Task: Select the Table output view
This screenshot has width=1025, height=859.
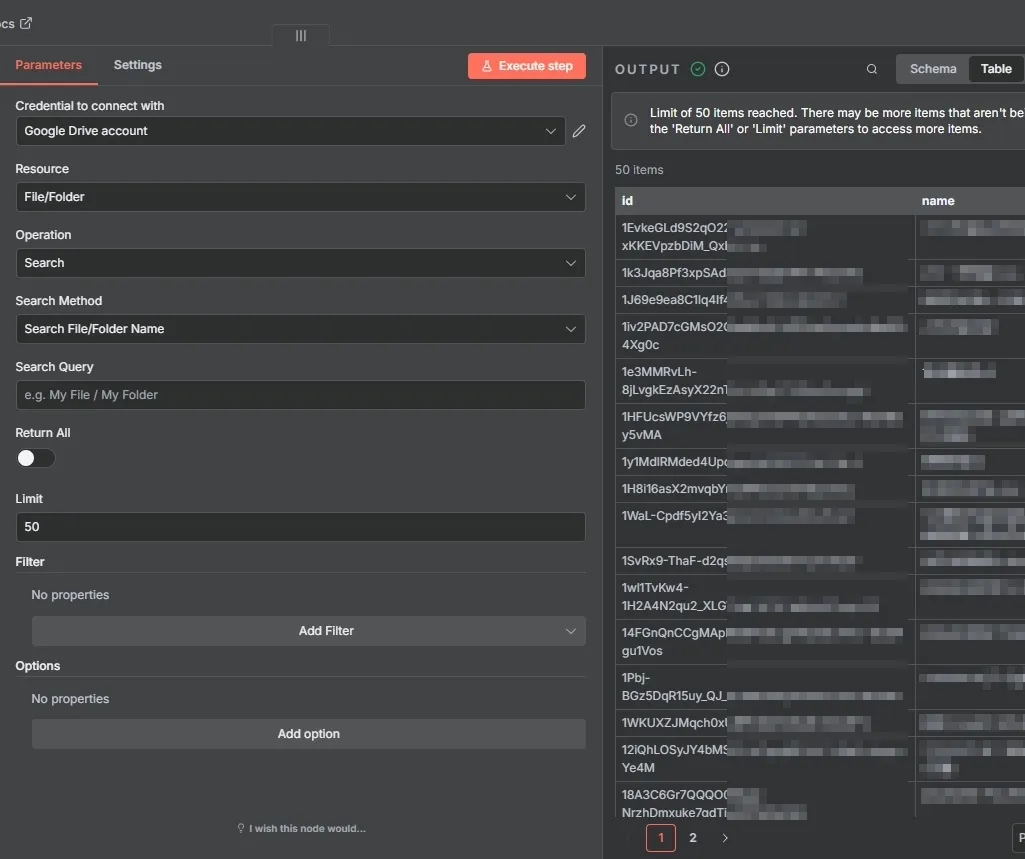Action: coord(996,69)
